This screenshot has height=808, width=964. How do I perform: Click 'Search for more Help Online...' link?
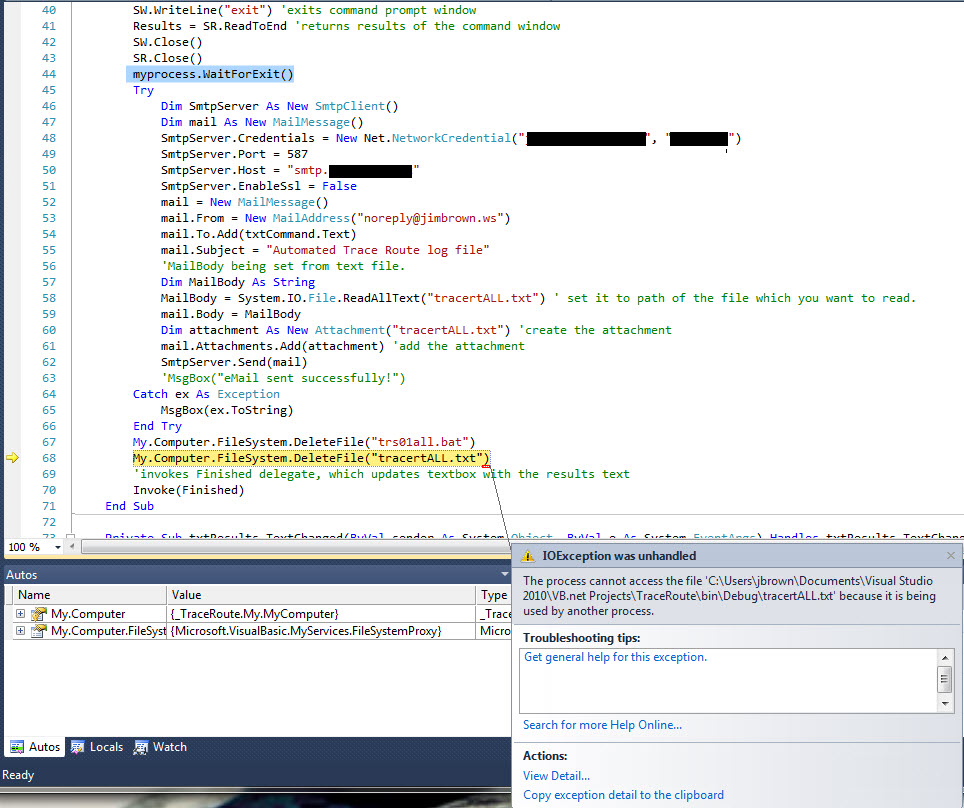coord(602,725)
